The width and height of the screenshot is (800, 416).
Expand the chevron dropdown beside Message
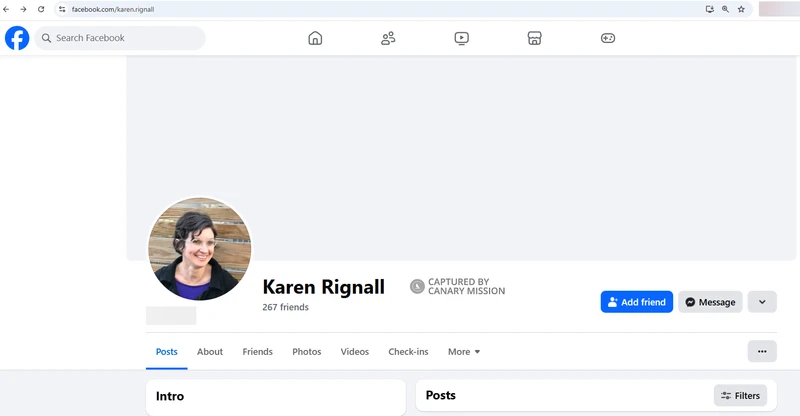coord(762,302)
